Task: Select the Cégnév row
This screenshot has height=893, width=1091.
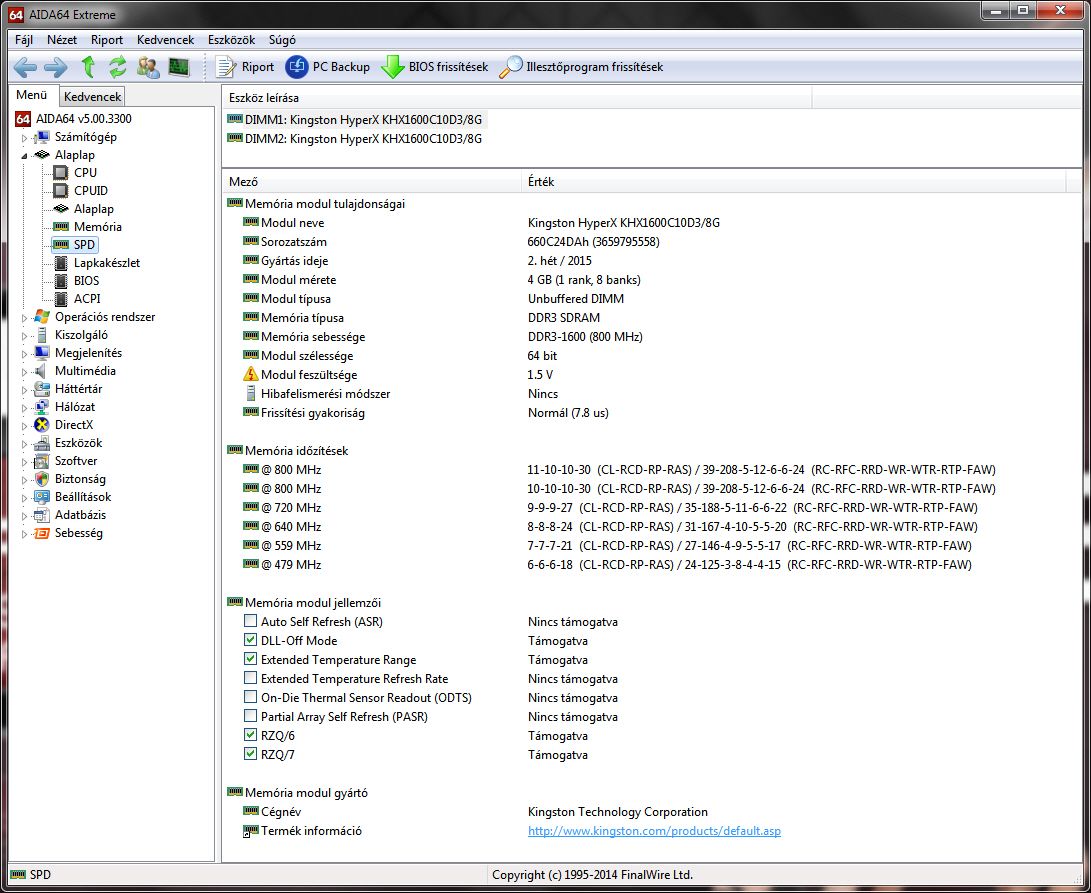Action: pos(475,812)
